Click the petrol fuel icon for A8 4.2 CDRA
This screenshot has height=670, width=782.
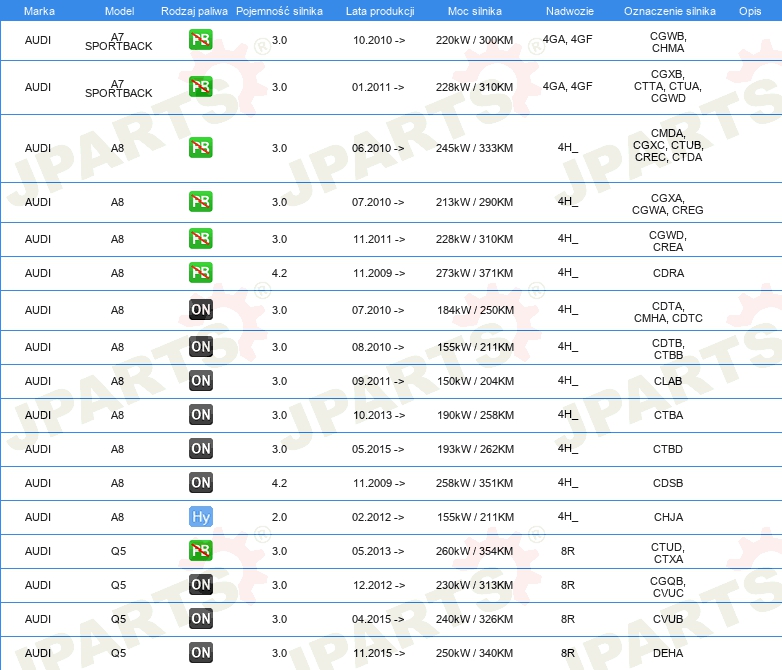(200, 273)
